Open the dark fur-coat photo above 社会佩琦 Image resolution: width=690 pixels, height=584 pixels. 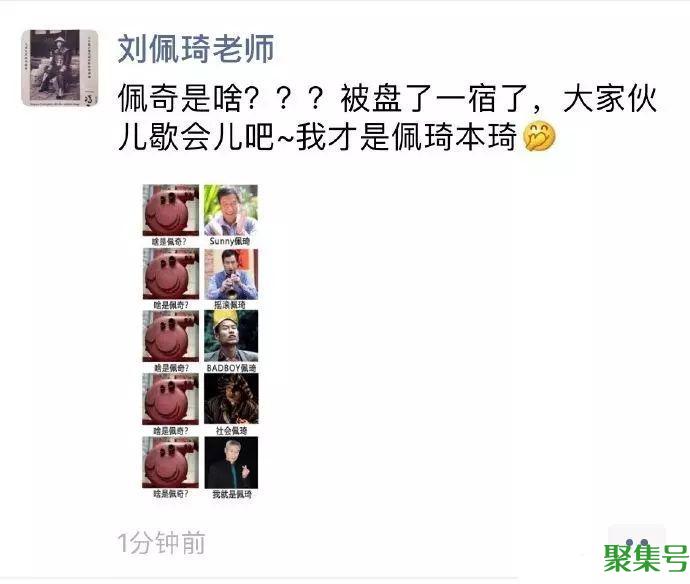(231, 399)
